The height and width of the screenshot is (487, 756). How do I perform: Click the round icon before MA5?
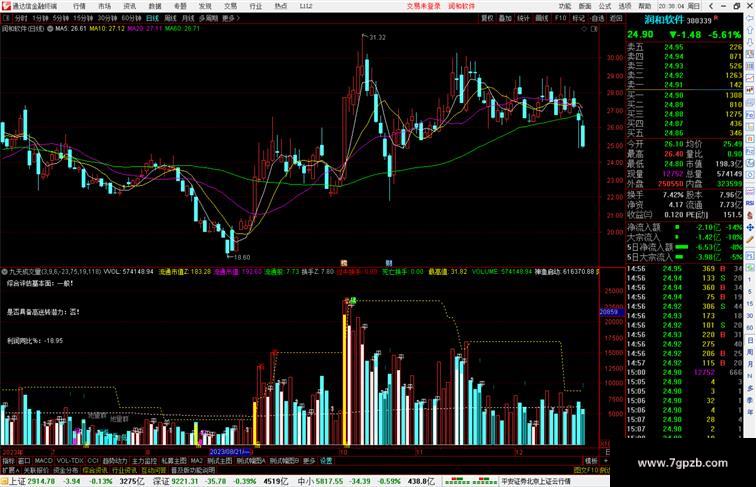(50, 28)
